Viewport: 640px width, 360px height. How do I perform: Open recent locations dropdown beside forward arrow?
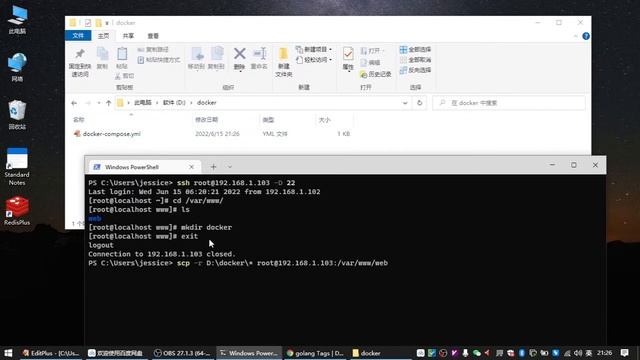pos(99,103)
